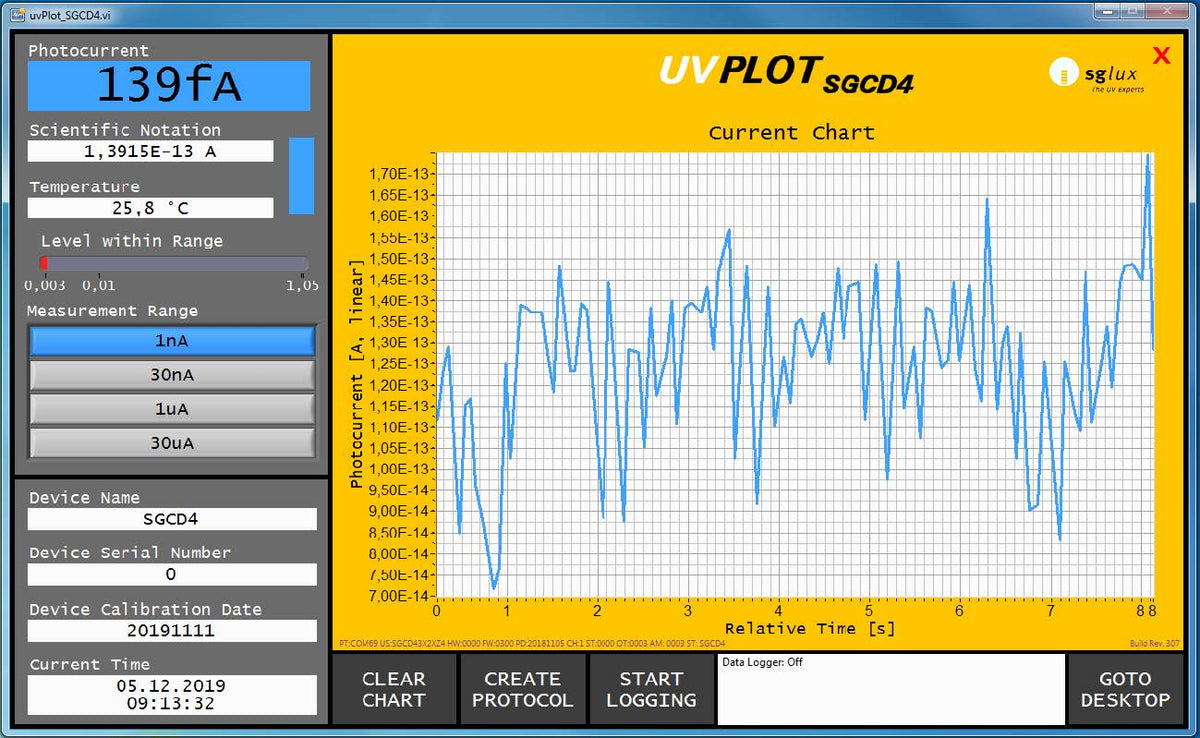Click the blue vertical level indicator bar
The image size is (1200, 738).
click(x=301, y=176)
